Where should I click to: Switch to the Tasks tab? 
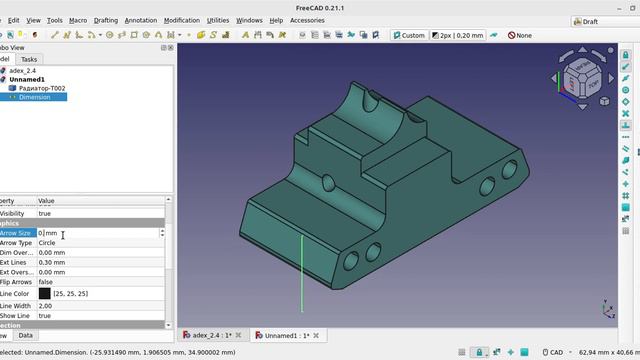click(x=29, y=59)
